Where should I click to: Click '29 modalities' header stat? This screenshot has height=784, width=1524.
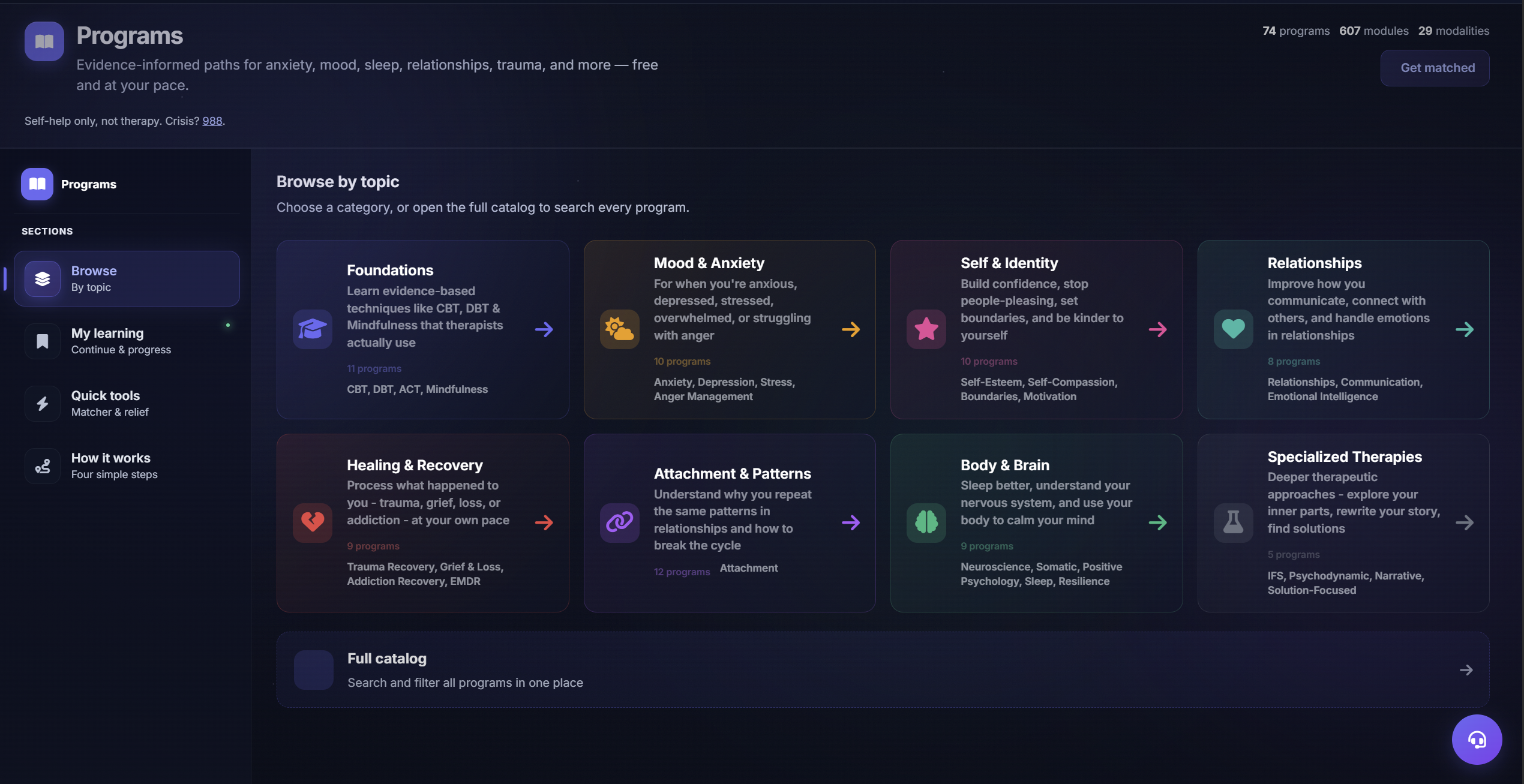coord(1454,31)
